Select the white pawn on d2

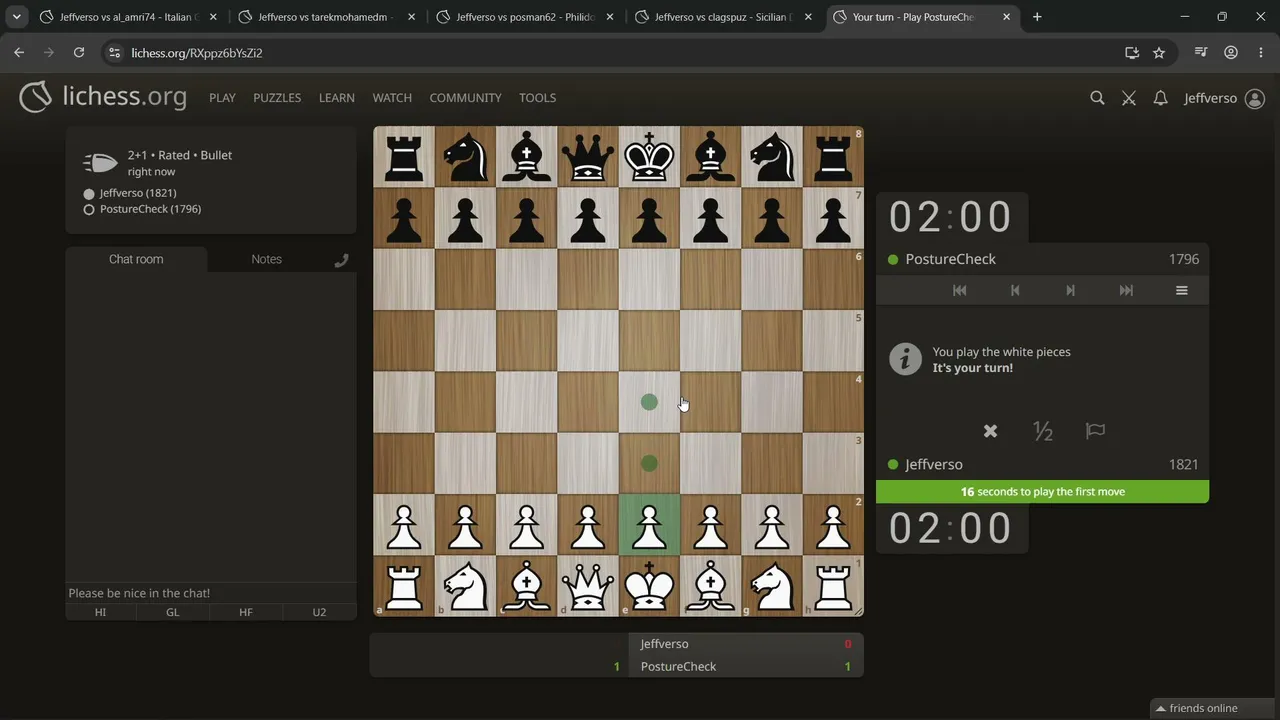click(x=588, y=525)
